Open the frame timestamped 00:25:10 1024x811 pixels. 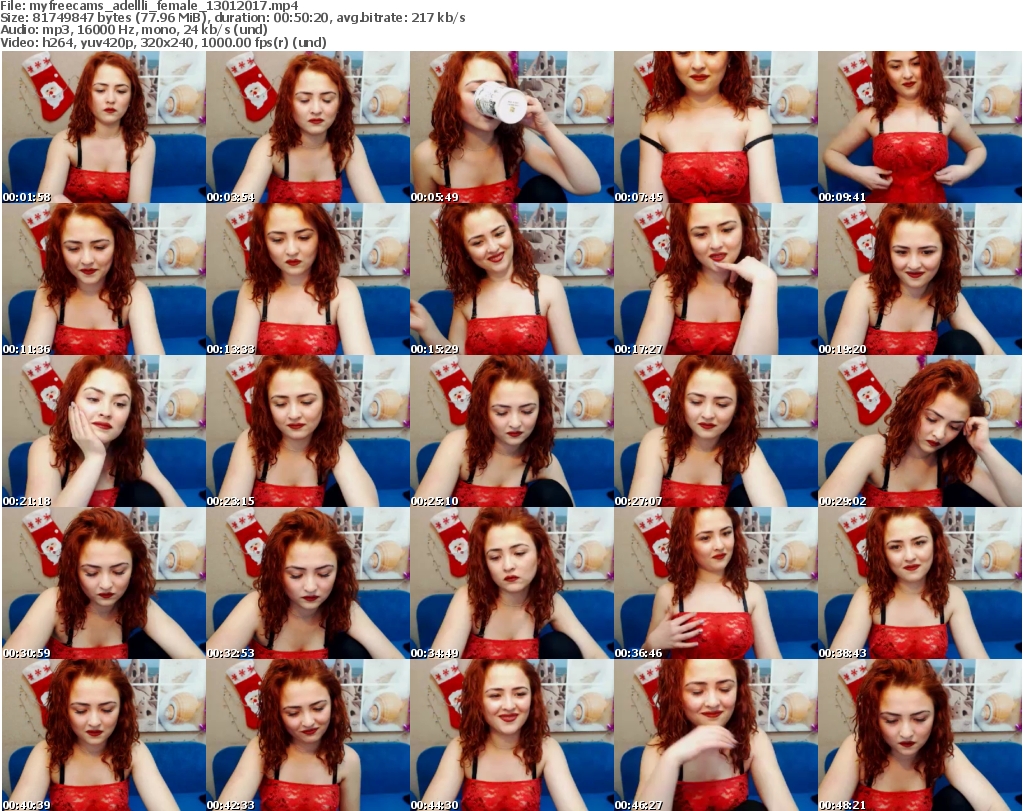[512, 431]
